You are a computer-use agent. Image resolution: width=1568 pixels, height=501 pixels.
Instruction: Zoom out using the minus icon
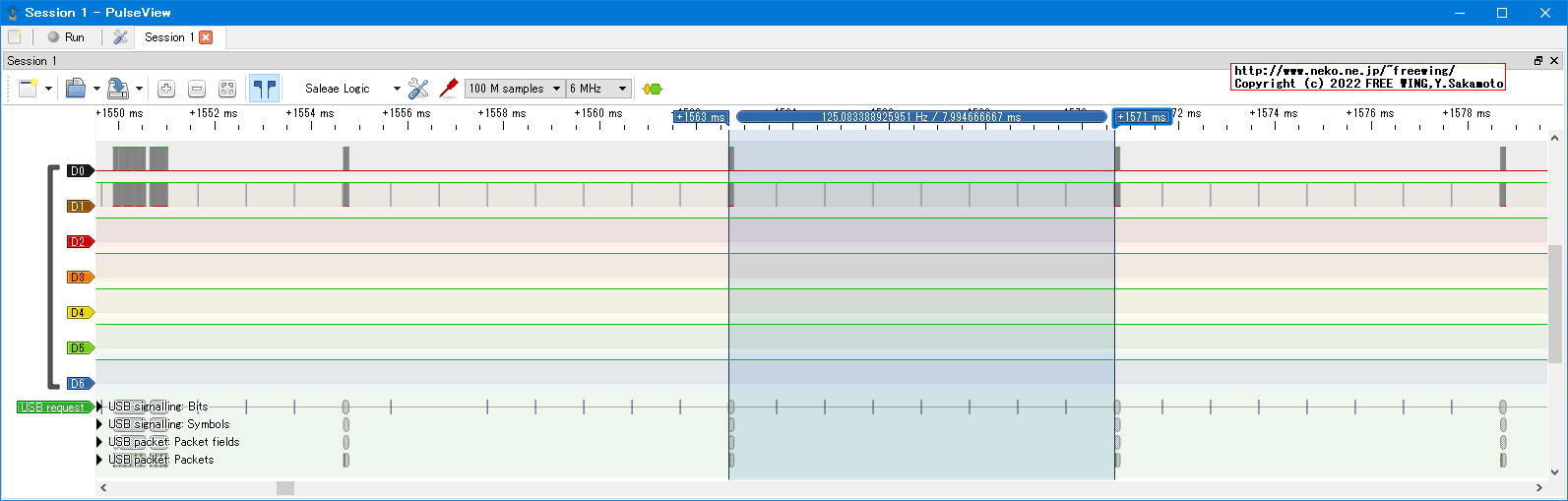[197, 89]
